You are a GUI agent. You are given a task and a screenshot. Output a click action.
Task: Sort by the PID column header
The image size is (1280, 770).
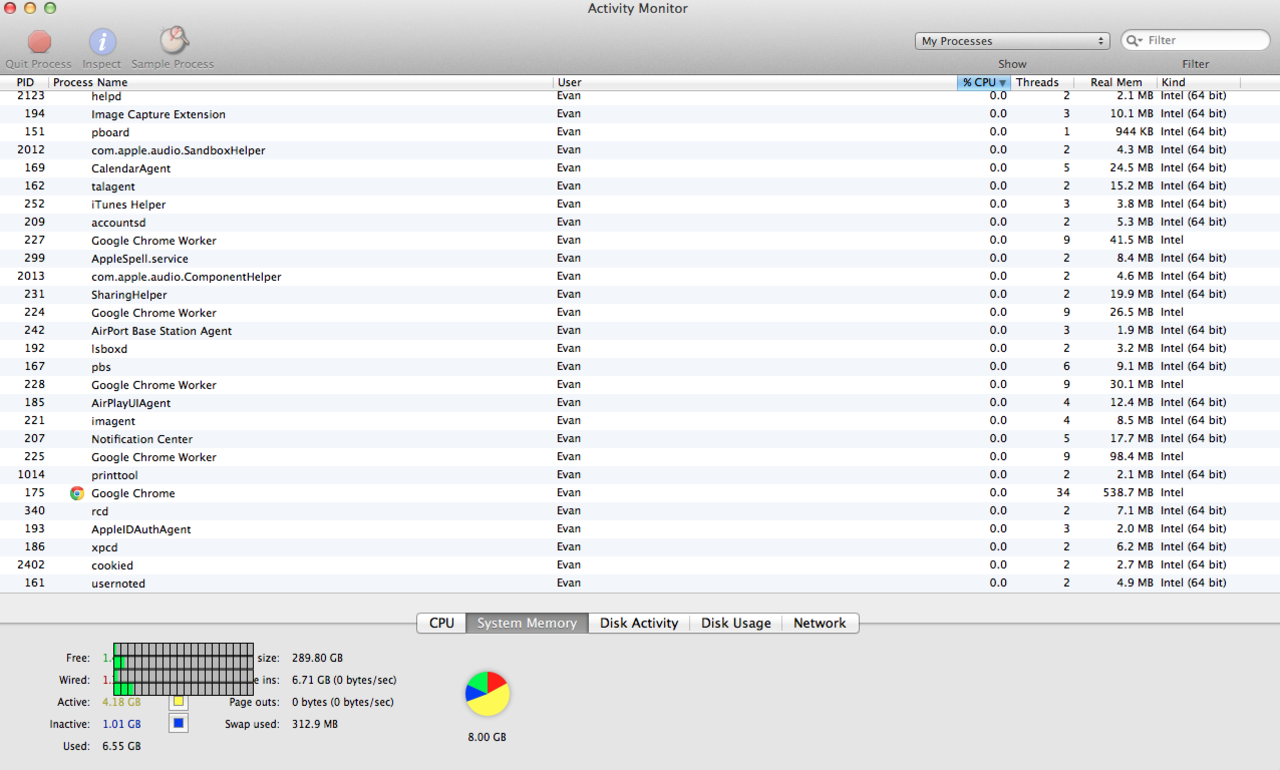(x=25, y=82)
